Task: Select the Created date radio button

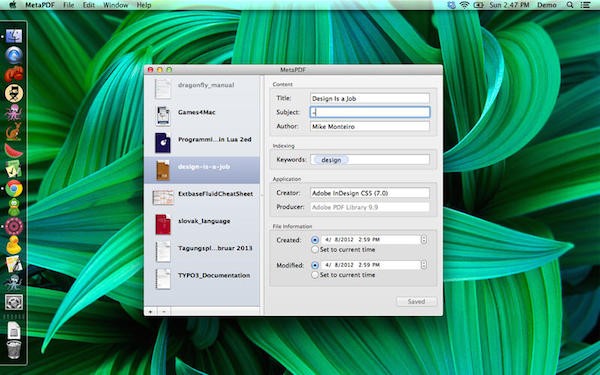Action: tap(315, 240)
